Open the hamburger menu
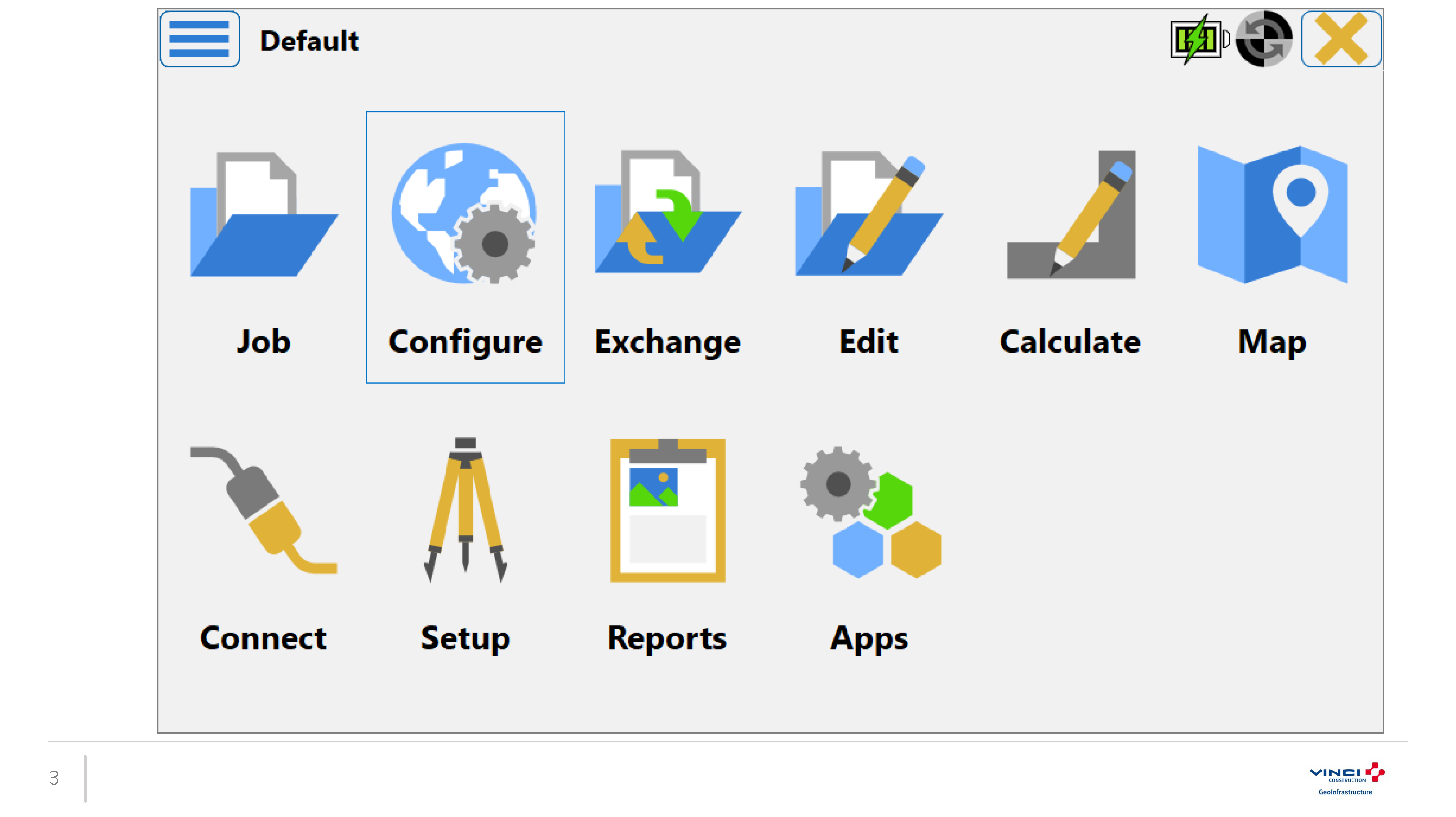Screen dimensions: 1456x817 pyautogui.click(x=199, y=39)
